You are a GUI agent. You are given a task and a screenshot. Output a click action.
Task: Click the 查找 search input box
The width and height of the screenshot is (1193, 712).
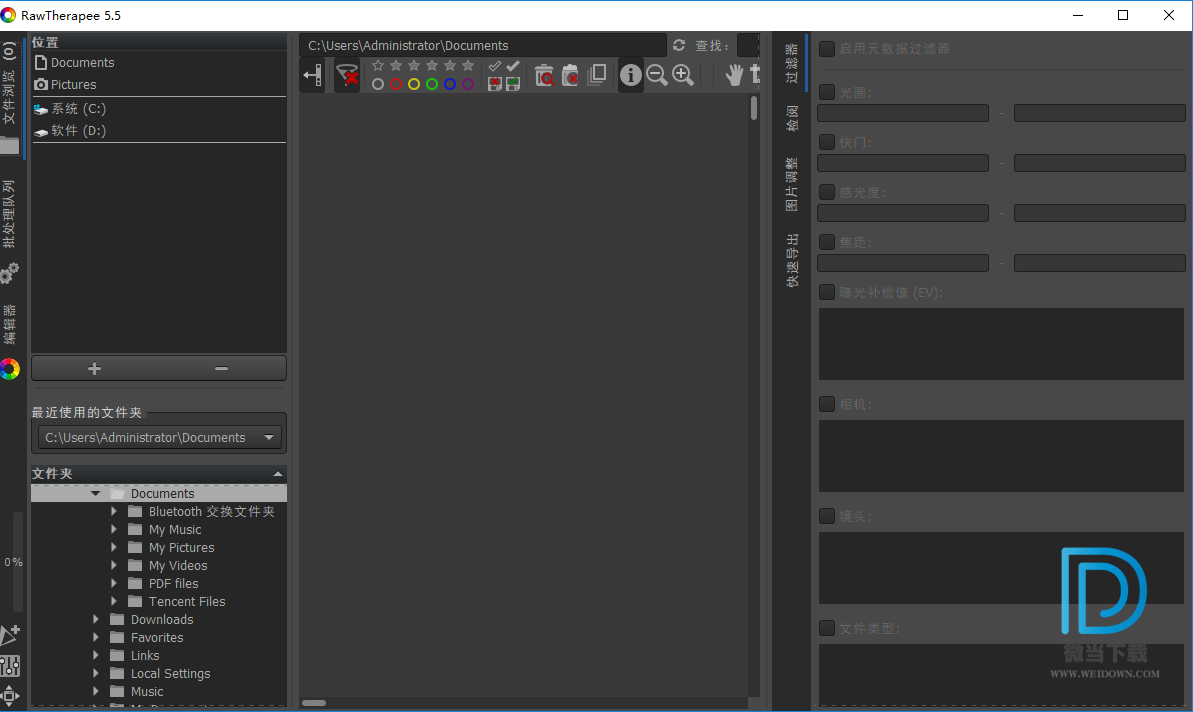749,45
